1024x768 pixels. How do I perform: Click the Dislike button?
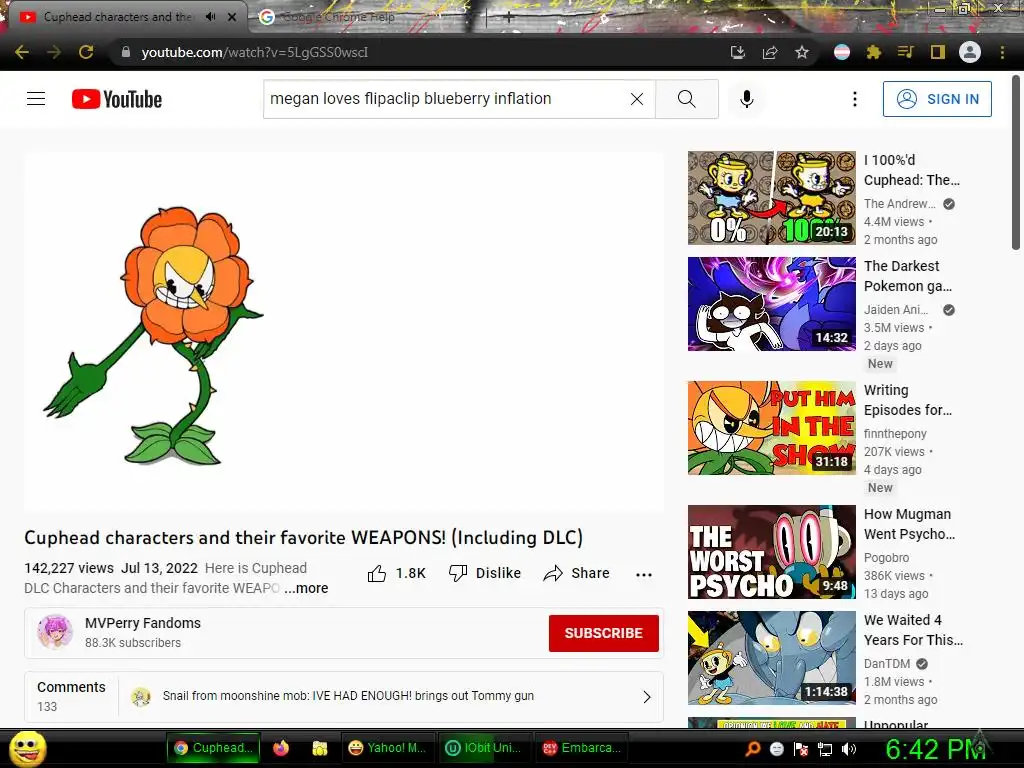(485, 573)
